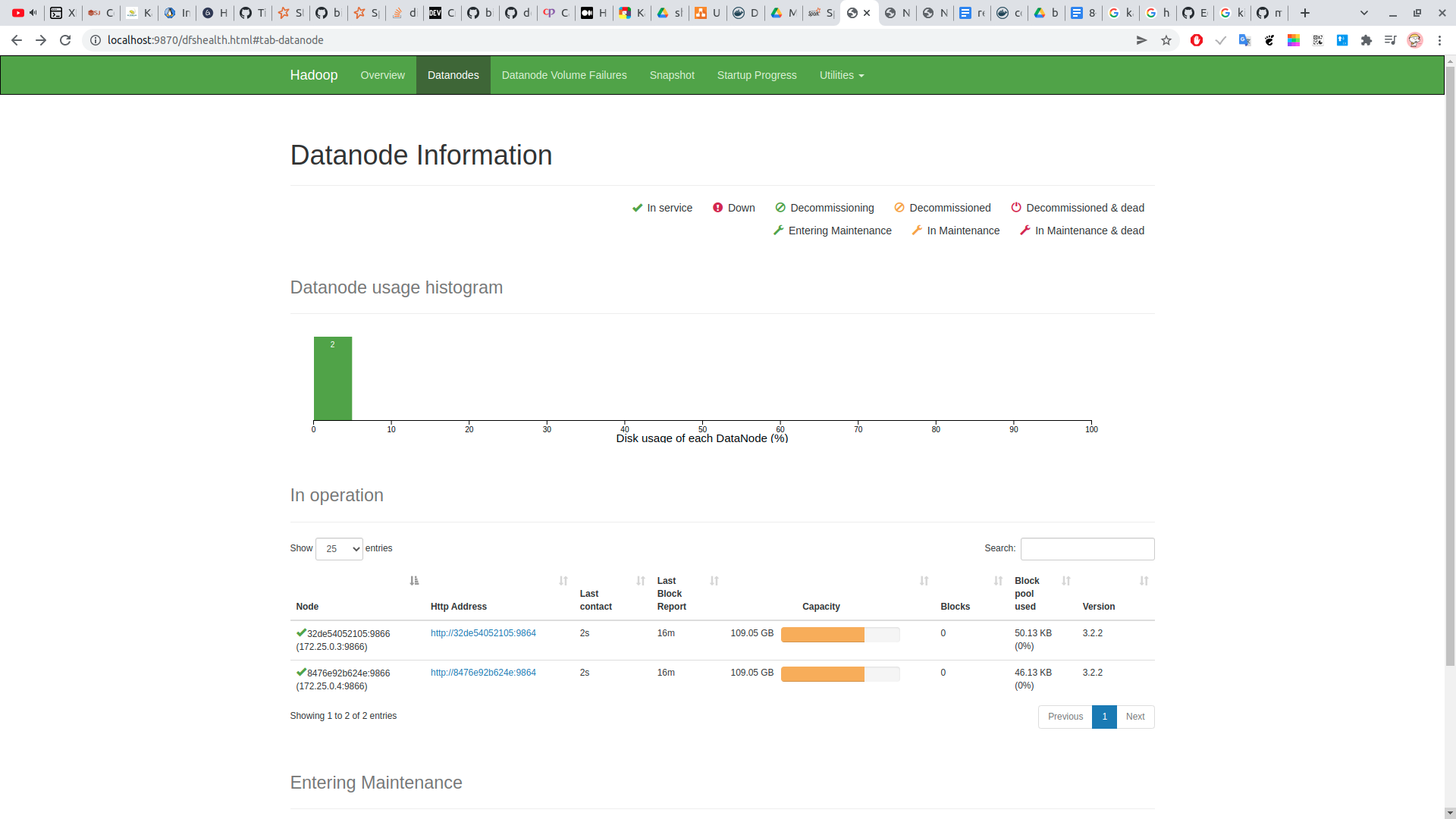Open the browser tab search chevron
Image resolution: width=1456 pixels, height=819 pixels.
click(1364, 13)
